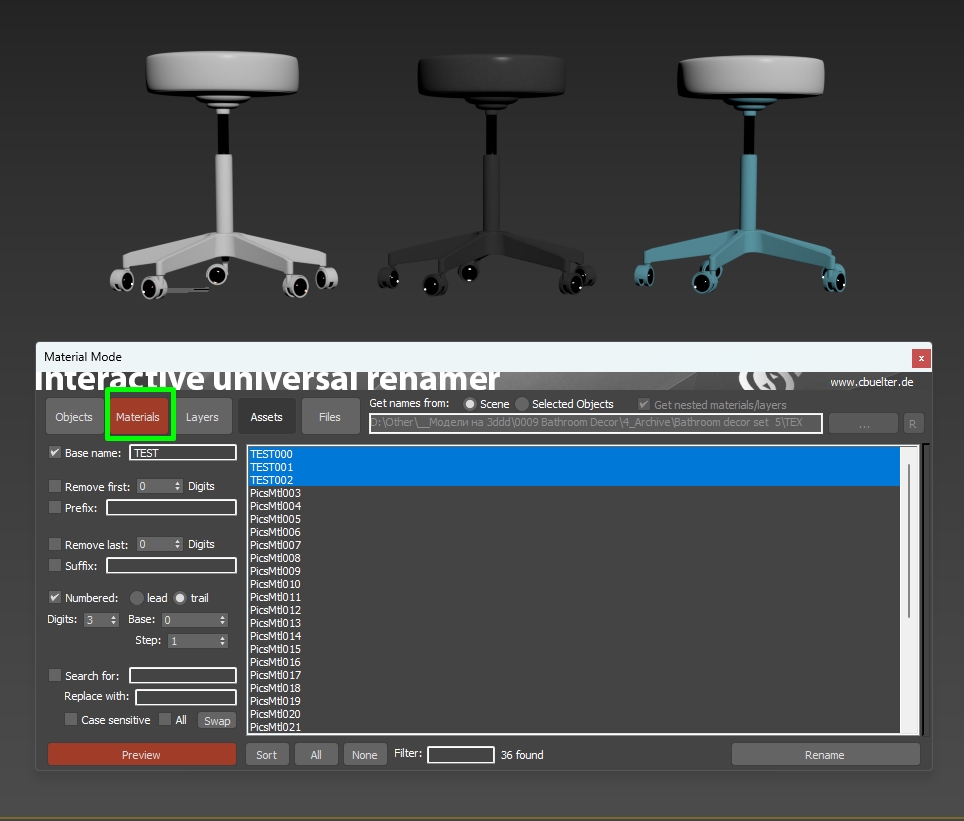Screen dimensions: 964x821
Task: Select PicsMtl012 in the list
Action: coord(574,609)
